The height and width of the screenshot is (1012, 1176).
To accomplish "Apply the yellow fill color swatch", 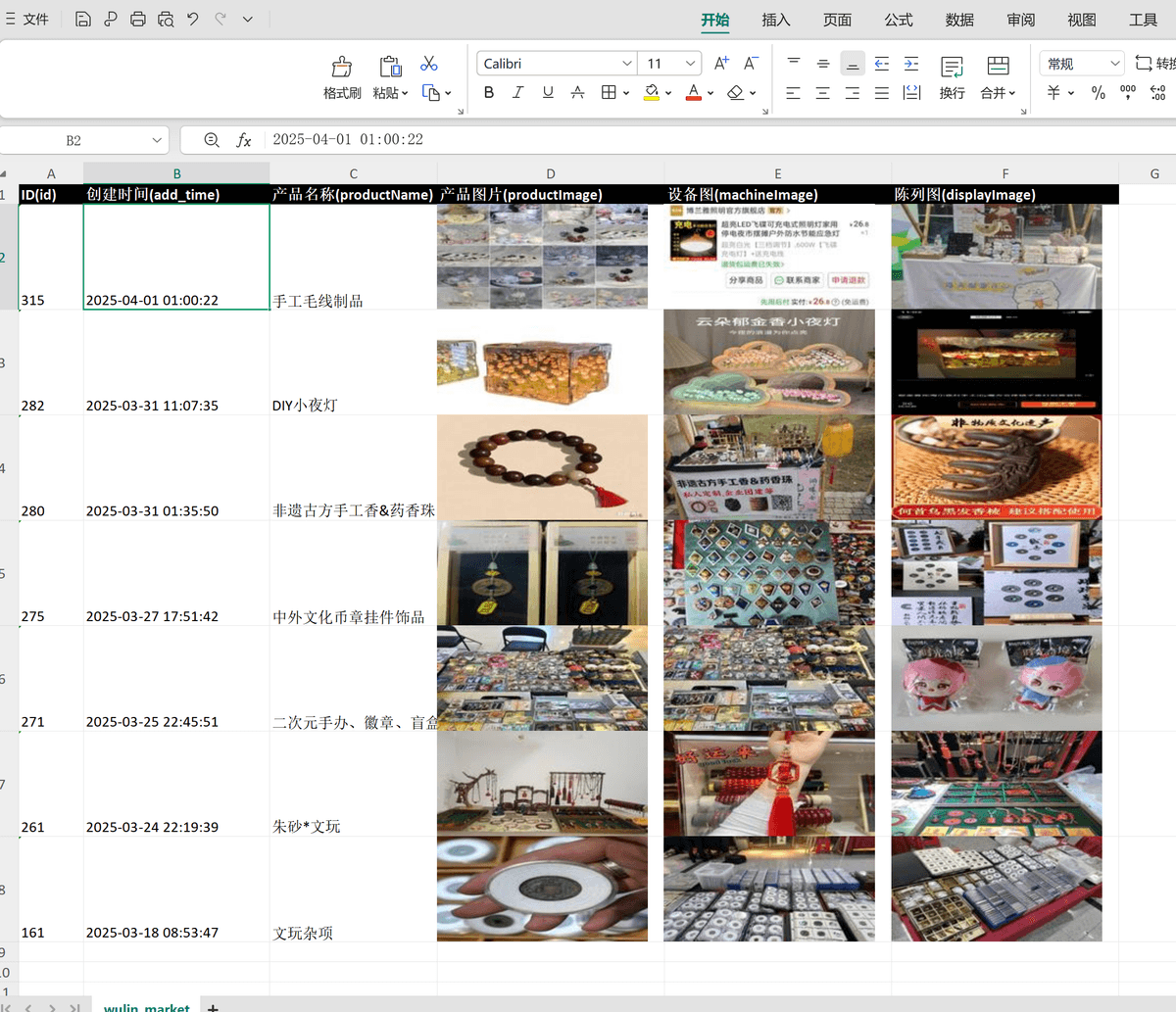I will [652, 92].
